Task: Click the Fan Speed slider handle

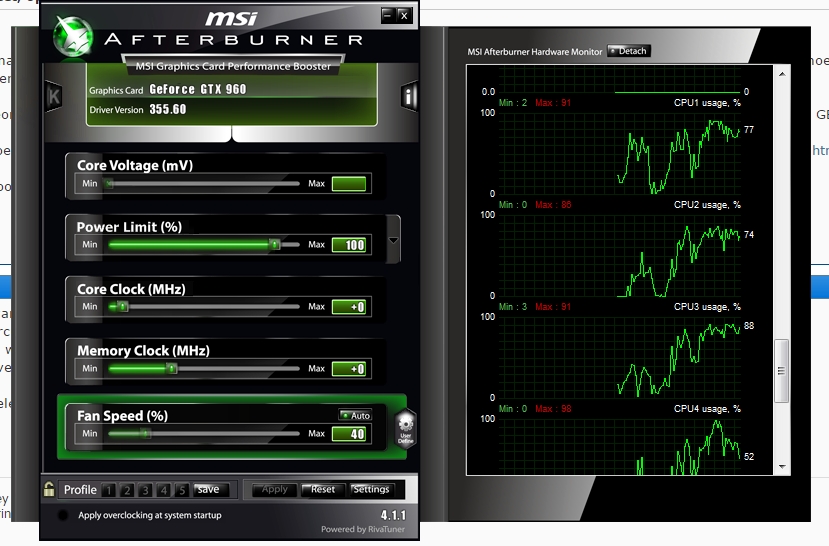Action: [x=145, y=433]
